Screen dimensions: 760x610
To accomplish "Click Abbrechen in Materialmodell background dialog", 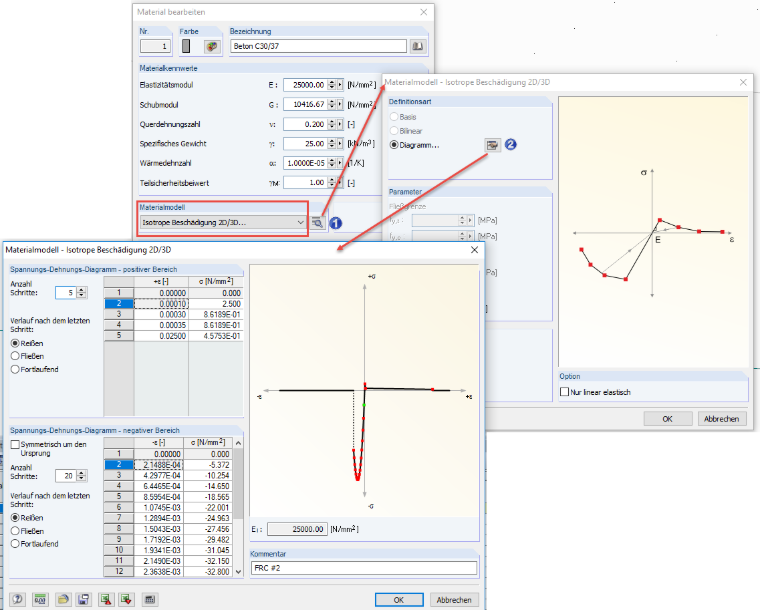I will tap(722, 419).
